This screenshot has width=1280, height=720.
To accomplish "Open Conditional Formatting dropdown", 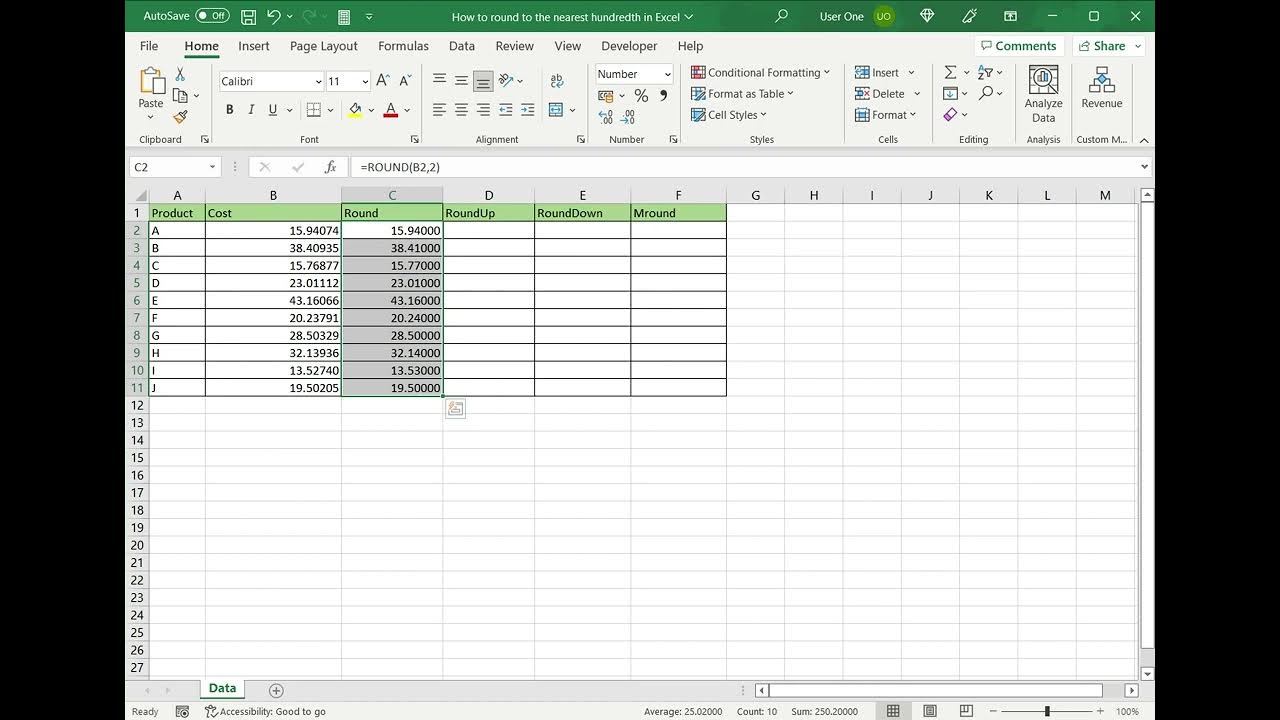I will pyautogui.click(x=761, y=73).
